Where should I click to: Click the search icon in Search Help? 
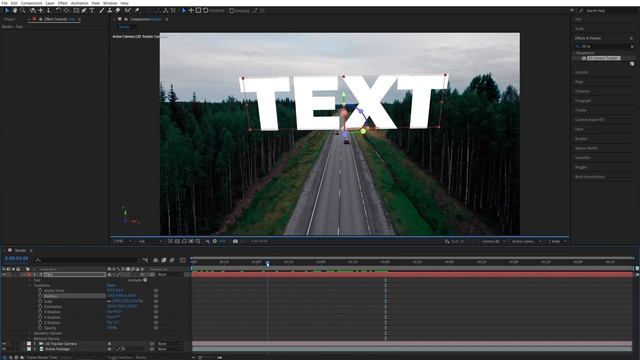coord(581,11)
